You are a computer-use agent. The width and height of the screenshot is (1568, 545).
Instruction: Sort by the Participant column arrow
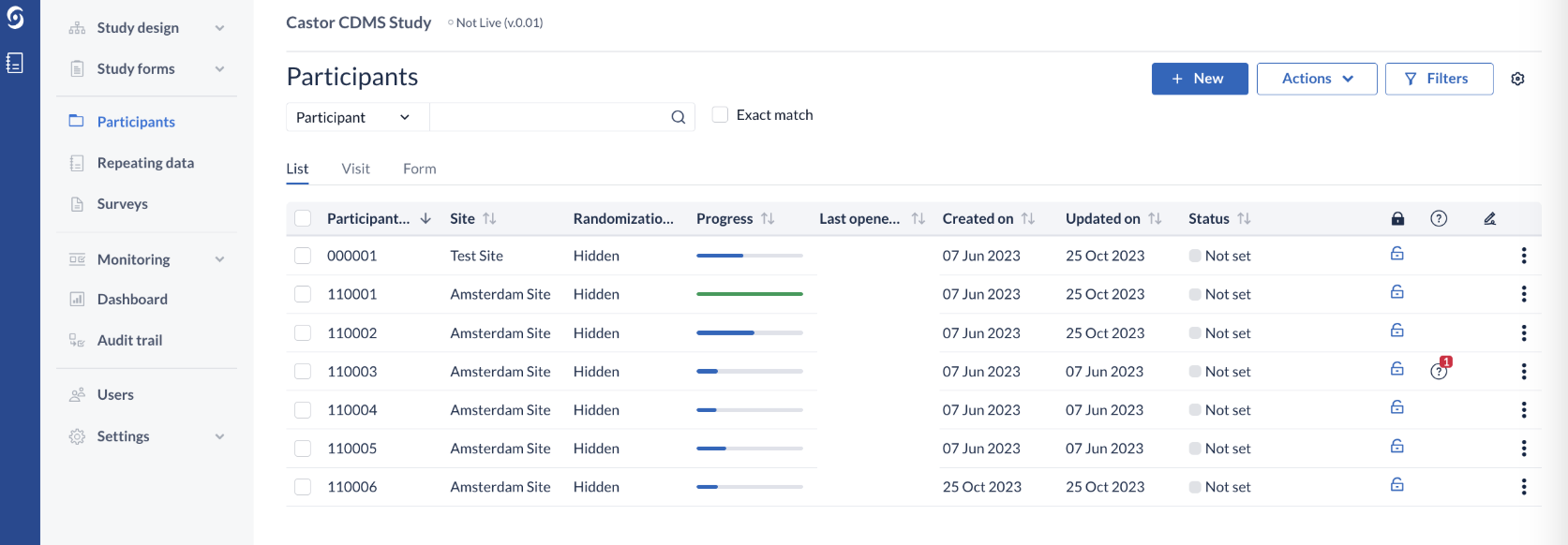pos(426,218)
